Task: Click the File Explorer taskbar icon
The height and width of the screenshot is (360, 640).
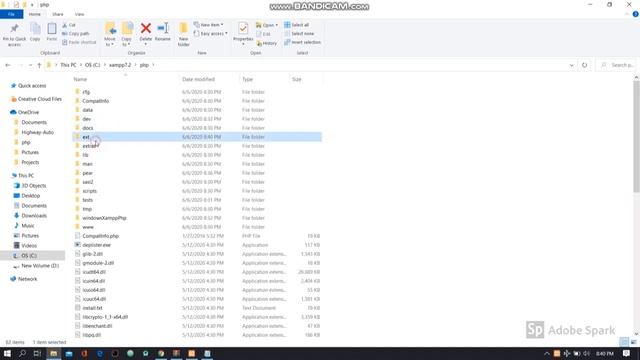Action: click(x=53, y=353)
